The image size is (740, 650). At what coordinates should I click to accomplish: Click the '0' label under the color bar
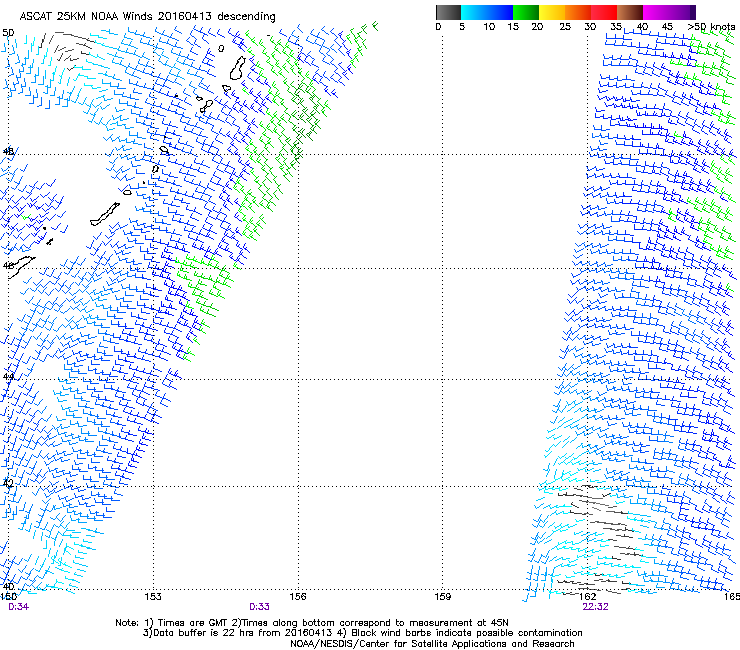(x=438, y=27)
